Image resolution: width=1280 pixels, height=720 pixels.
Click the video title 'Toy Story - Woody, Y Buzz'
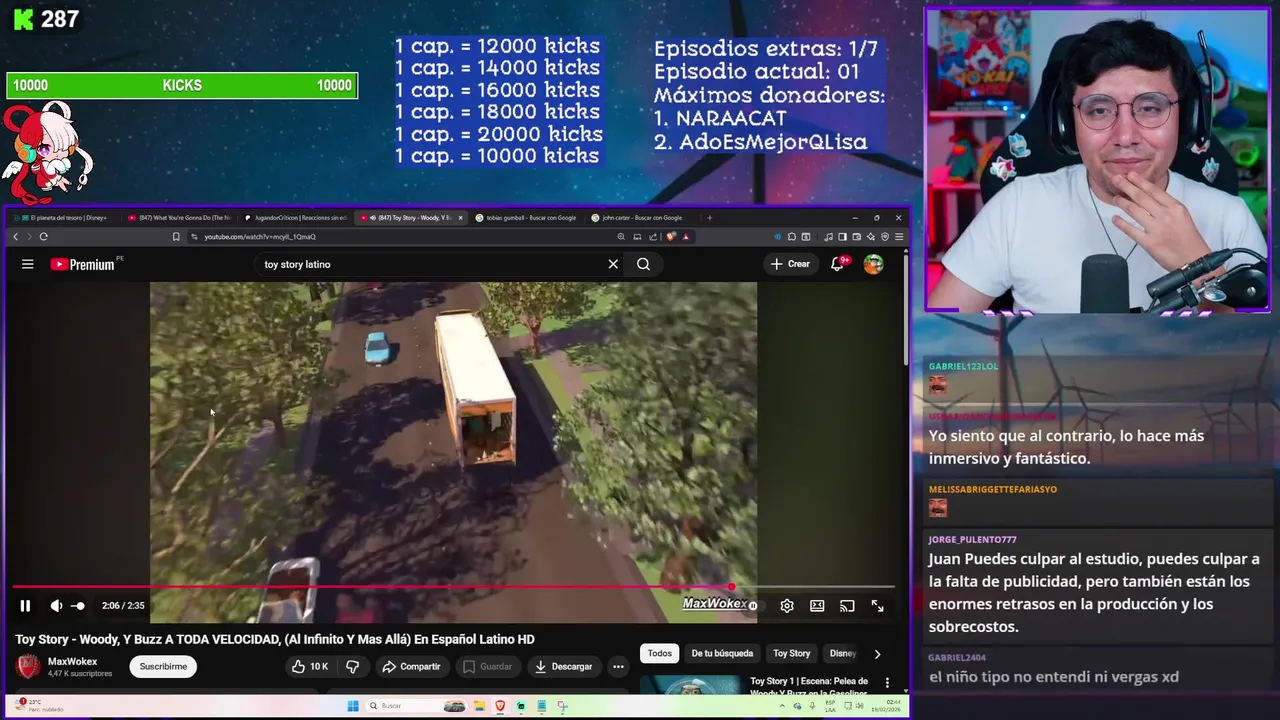pyautogui.click(x=275, y=639)
